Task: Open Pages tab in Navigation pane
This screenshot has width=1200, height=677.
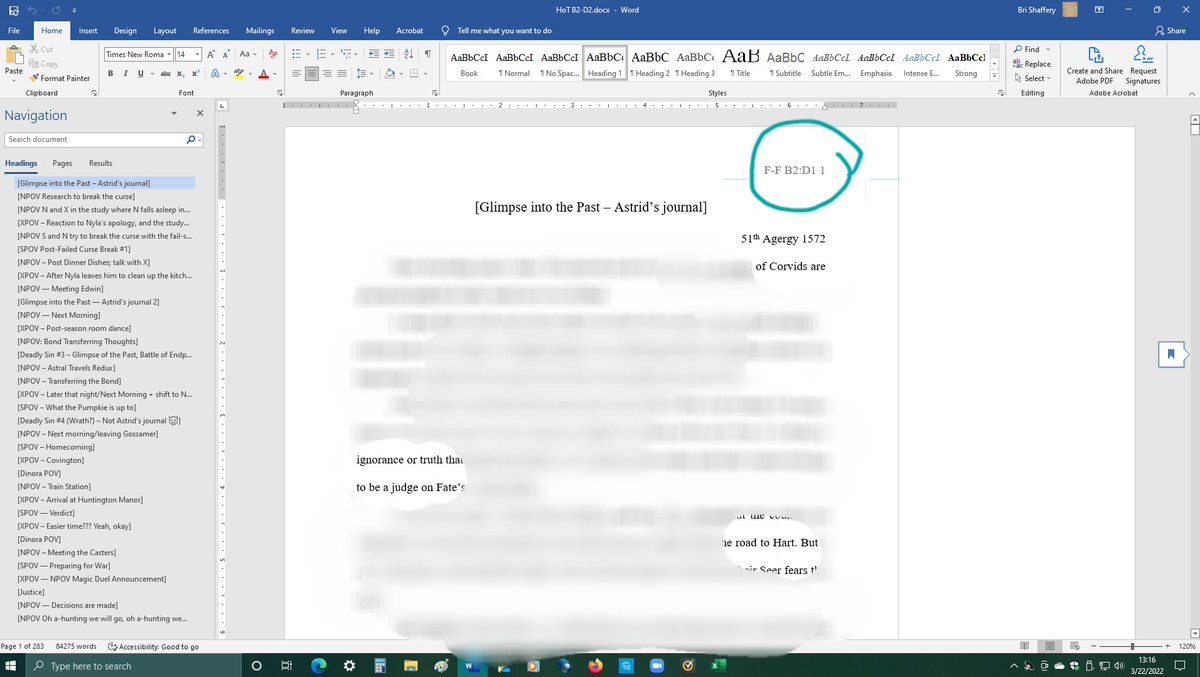Action: coord(62,163)
